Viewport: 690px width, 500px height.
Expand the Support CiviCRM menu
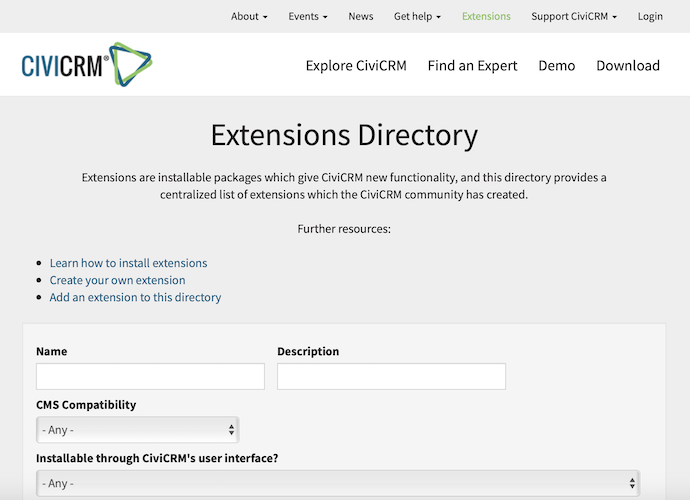pyautogui.click(x=574, y=16)
